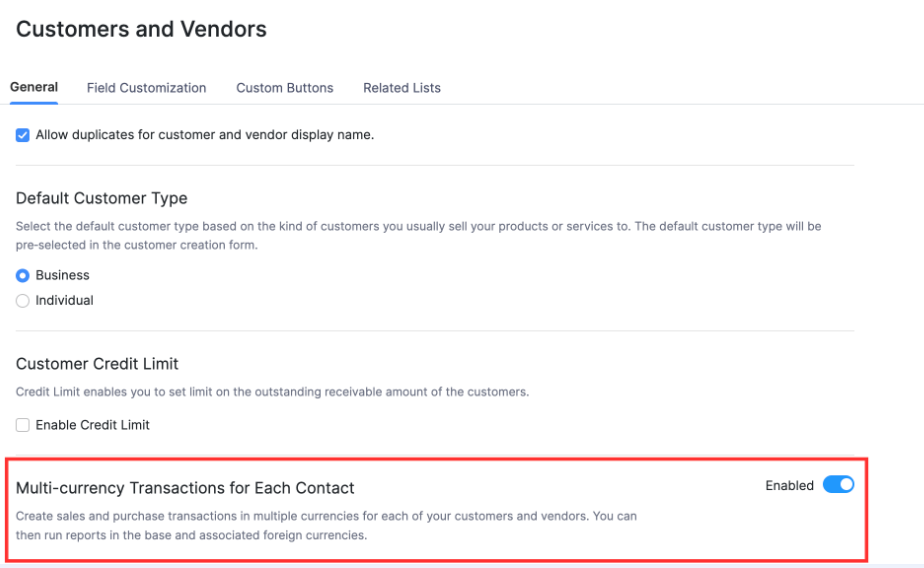This screenshot has height=568, width=924.
Task: Select the Business radio button circle
Action: coord(23,276)
